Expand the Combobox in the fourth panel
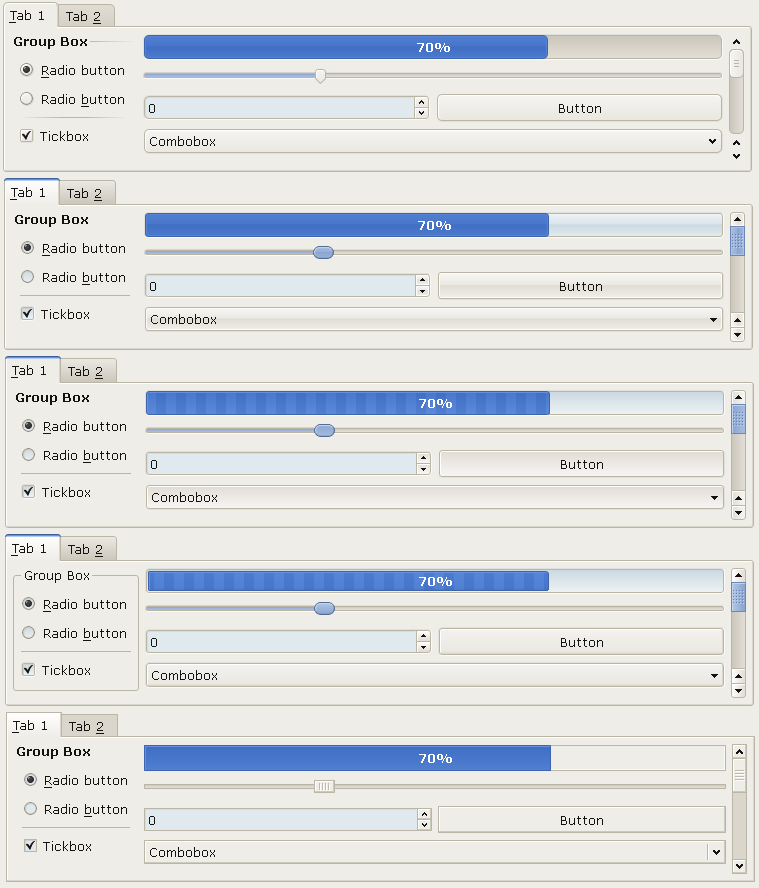 [435, 674]
